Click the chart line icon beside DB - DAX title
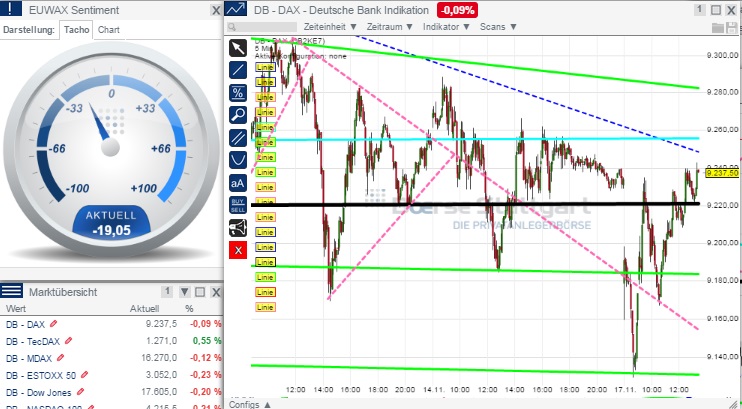Image resolution: width=742 pixels, height=409 pixels. click(x=236, y=9)
